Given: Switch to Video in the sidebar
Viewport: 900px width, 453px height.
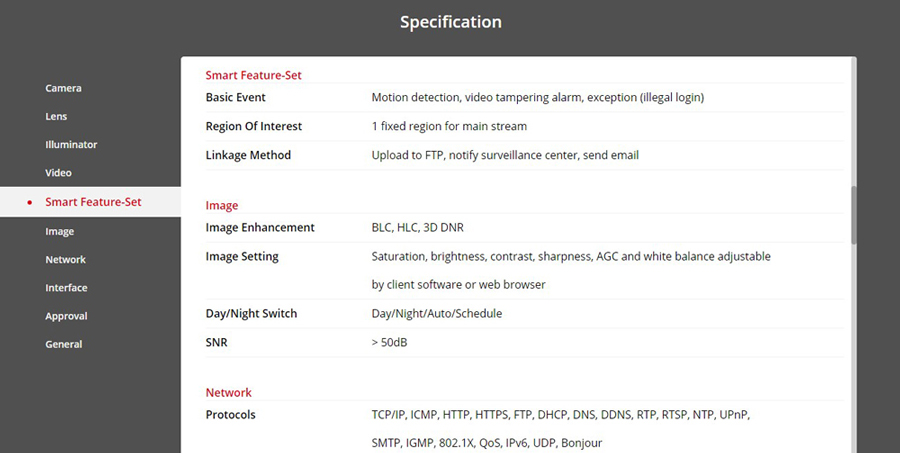Looking at the screenshot, I should point(58,173).
